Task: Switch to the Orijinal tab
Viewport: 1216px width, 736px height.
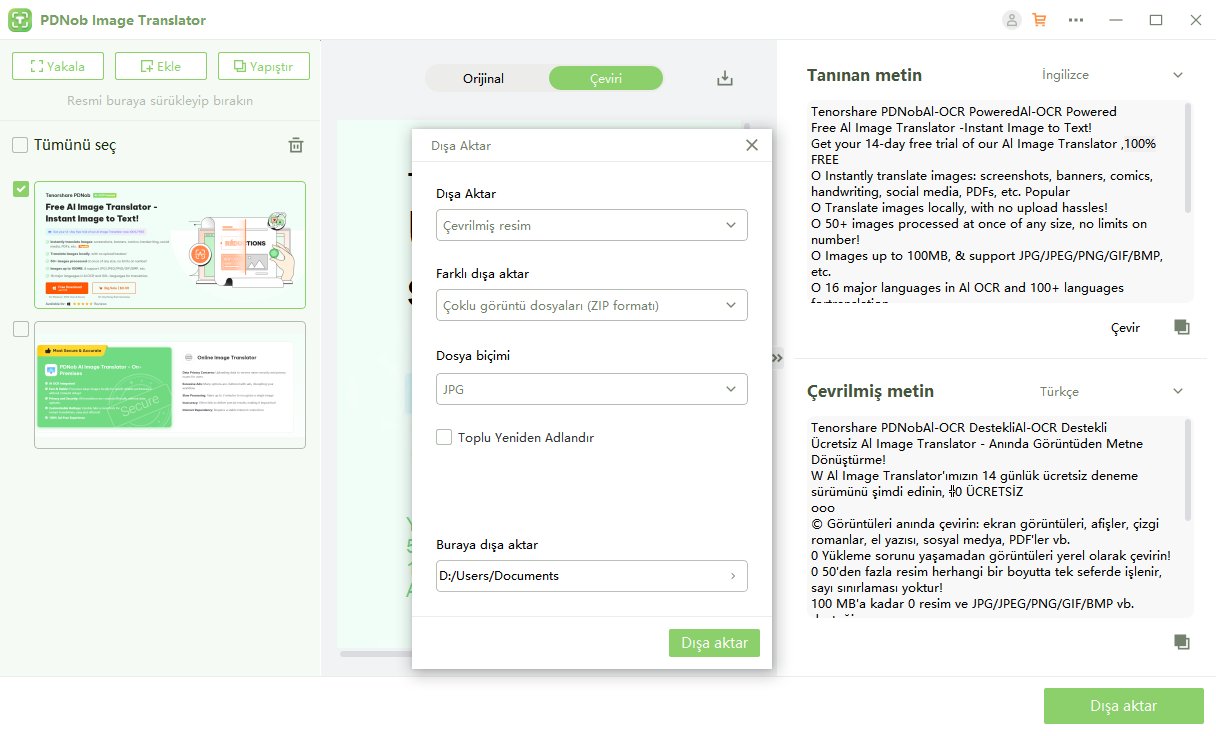Action: point(484,79)
